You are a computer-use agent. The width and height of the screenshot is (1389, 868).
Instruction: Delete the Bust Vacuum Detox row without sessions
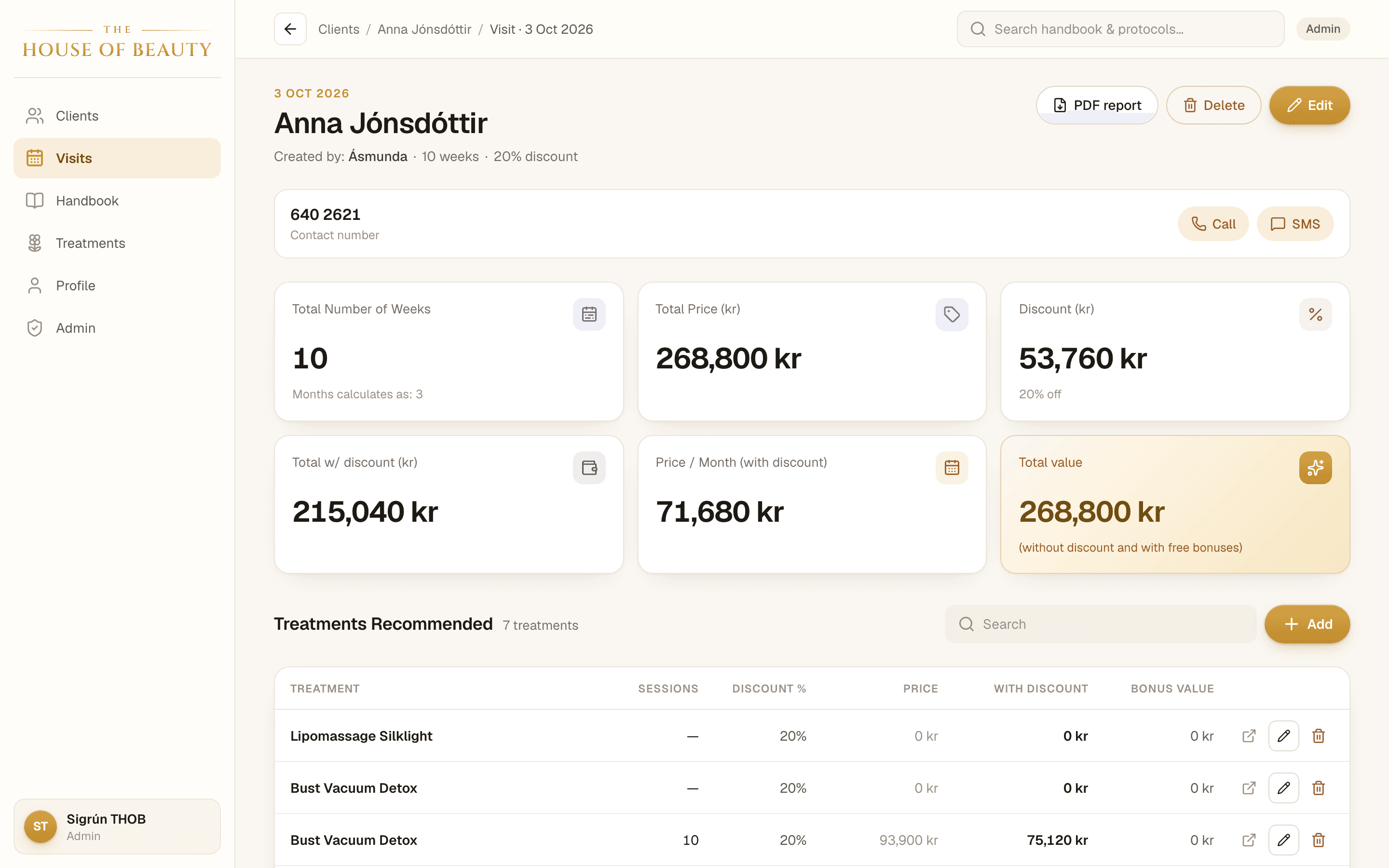[1319, 788]
